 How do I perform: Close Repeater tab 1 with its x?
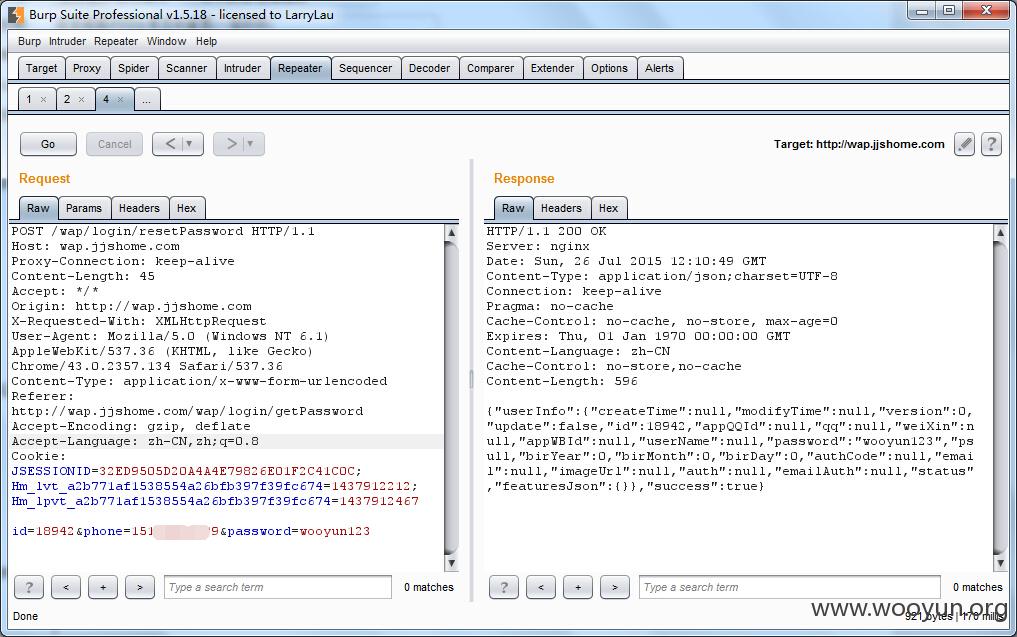[x=43, y=99]
